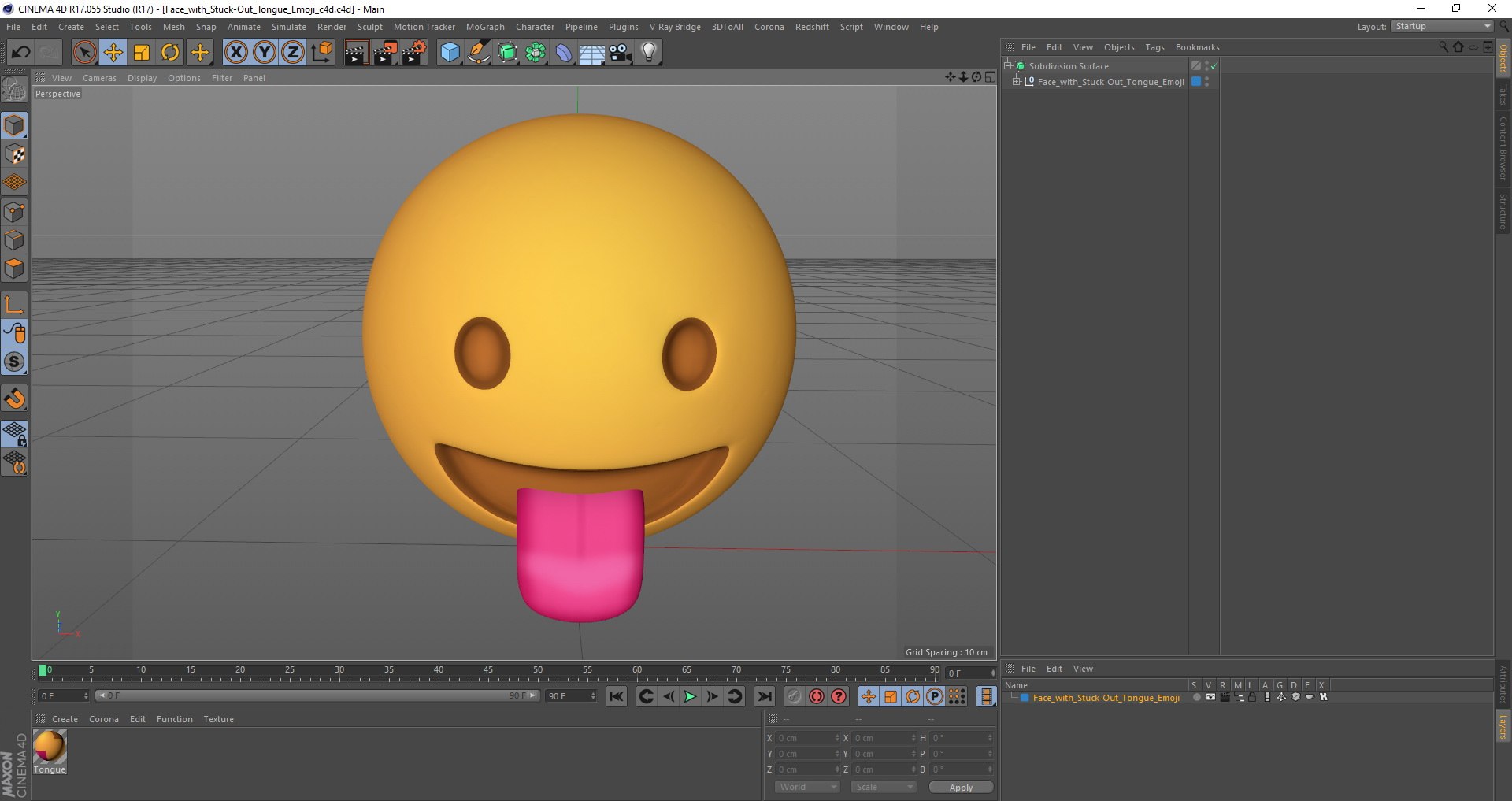Screen dimensions: 1512x801
Task: Click the Render View clapperboard icon
Action: [x=356, y=53]
